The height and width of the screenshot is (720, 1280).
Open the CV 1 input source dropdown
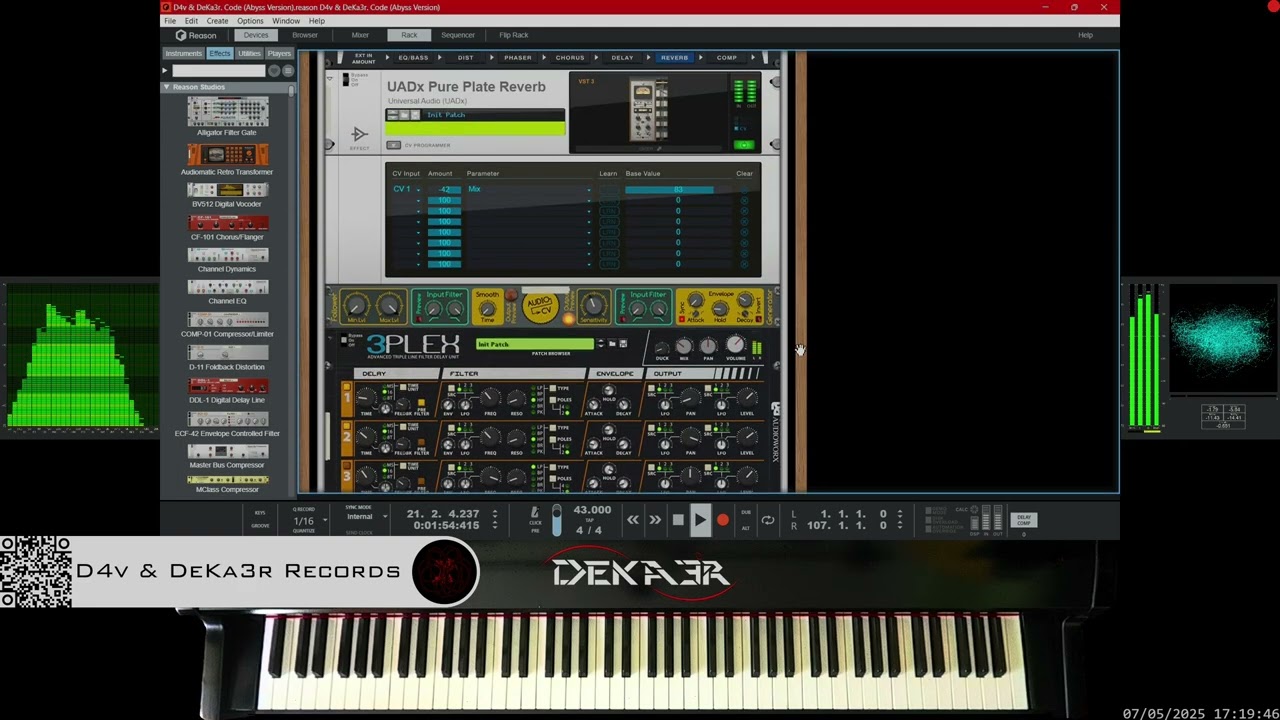tap(406, 189)
